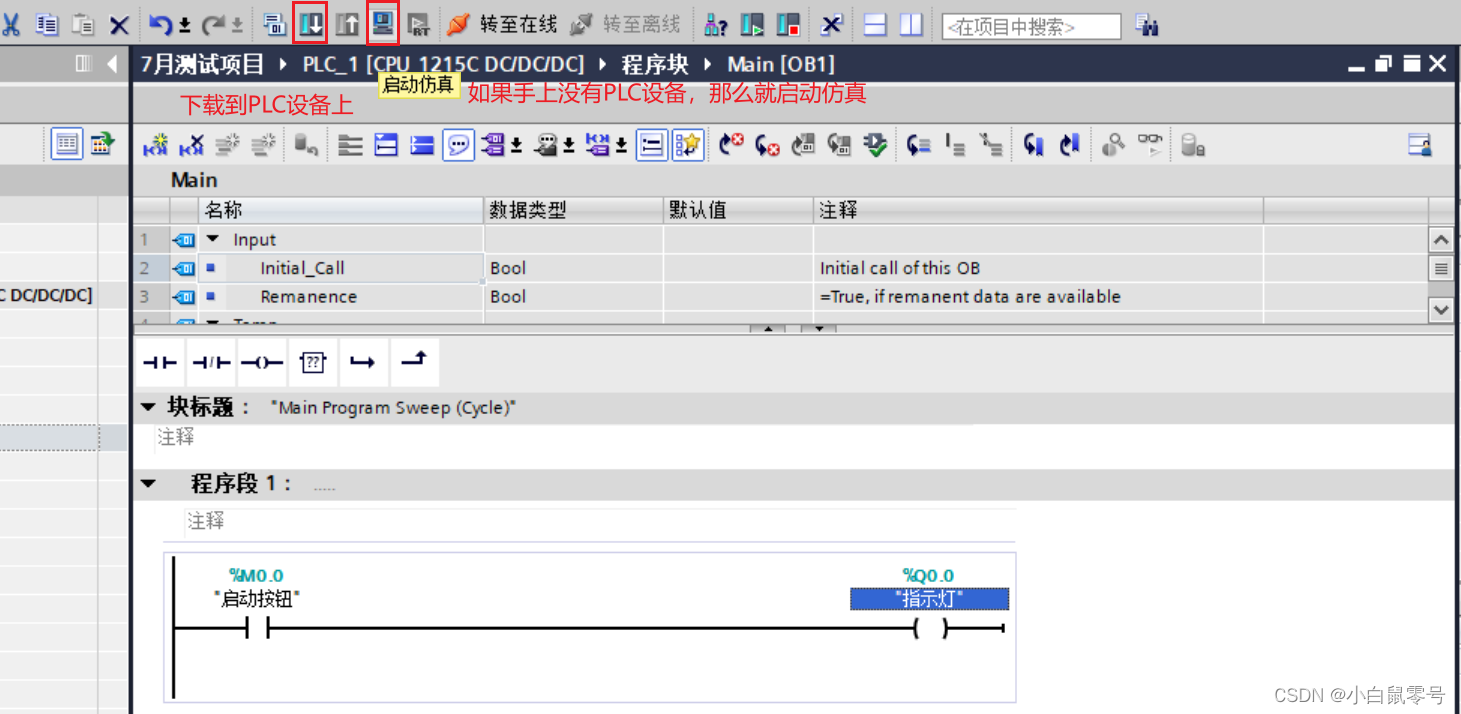1461x714 pixels.
Task: Insert an output coil from favorites
Action: tap(262, 362)
